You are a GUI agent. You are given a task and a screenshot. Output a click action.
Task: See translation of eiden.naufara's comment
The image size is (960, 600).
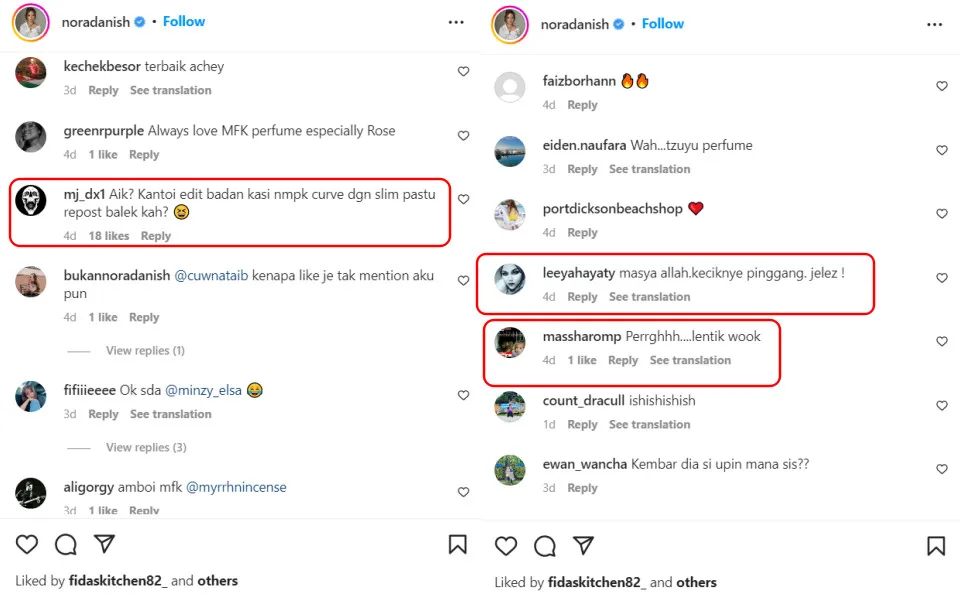pos(649,169)
